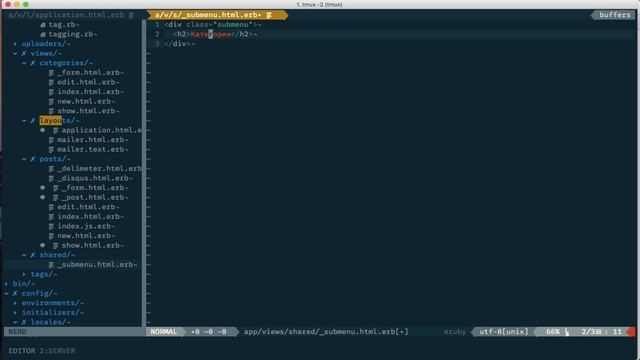Collapse the shared/ folder arrow

pos(24,255)
